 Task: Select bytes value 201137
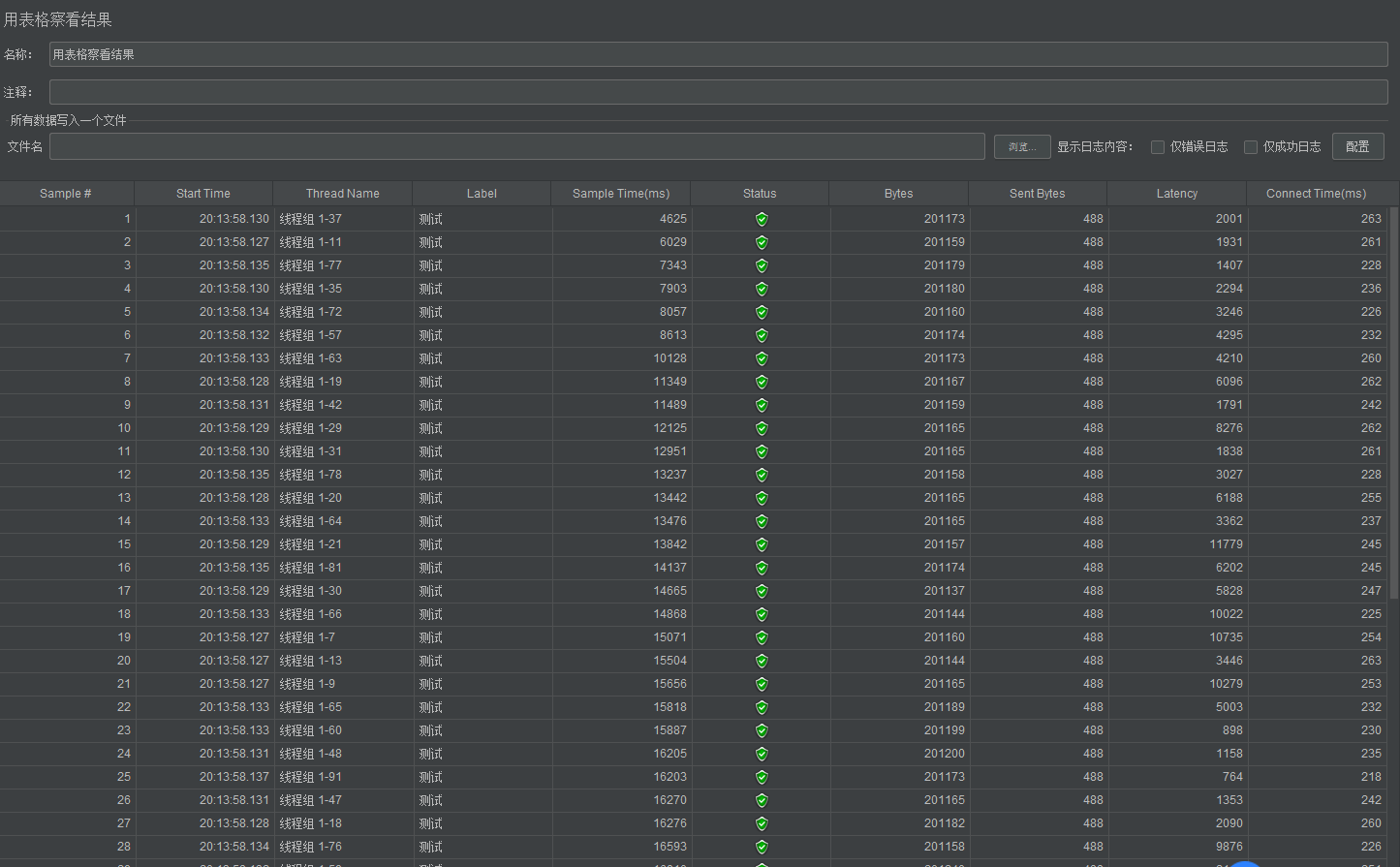pos(945,591)
